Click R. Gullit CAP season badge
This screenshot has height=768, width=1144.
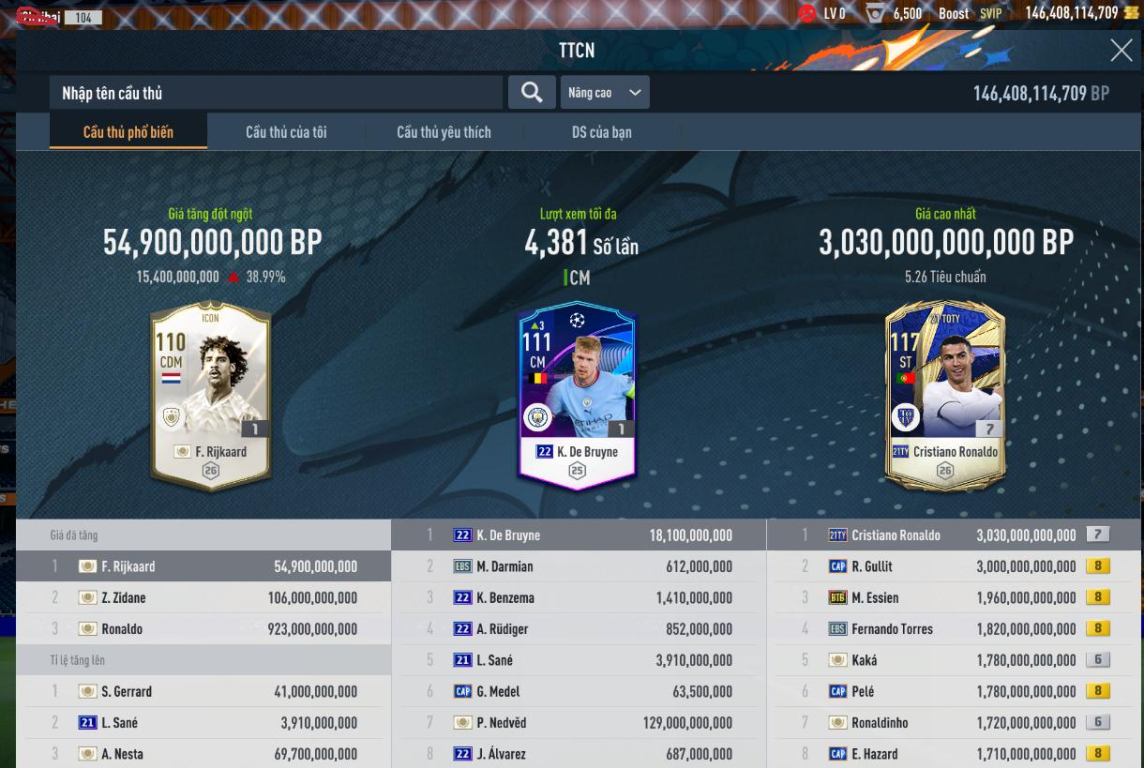pos(838,566)
